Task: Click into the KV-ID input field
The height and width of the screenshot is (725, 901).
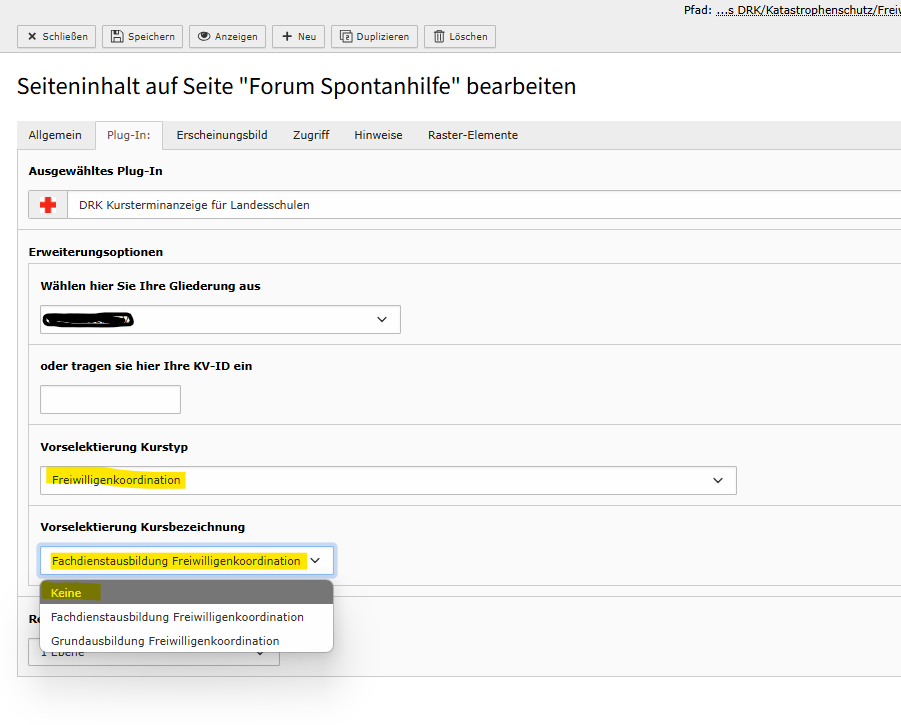Action: pyautogui.click(x=110, y=400)
